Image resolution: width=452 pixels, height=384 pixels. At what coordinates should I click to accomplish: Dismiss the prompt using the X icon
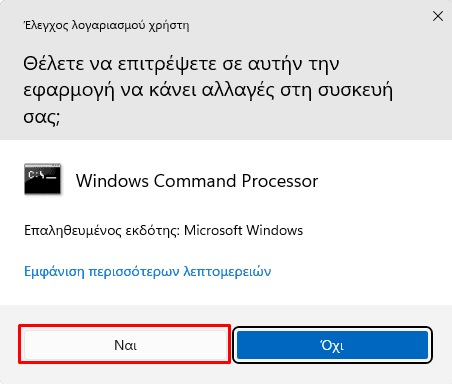[438, 16]
